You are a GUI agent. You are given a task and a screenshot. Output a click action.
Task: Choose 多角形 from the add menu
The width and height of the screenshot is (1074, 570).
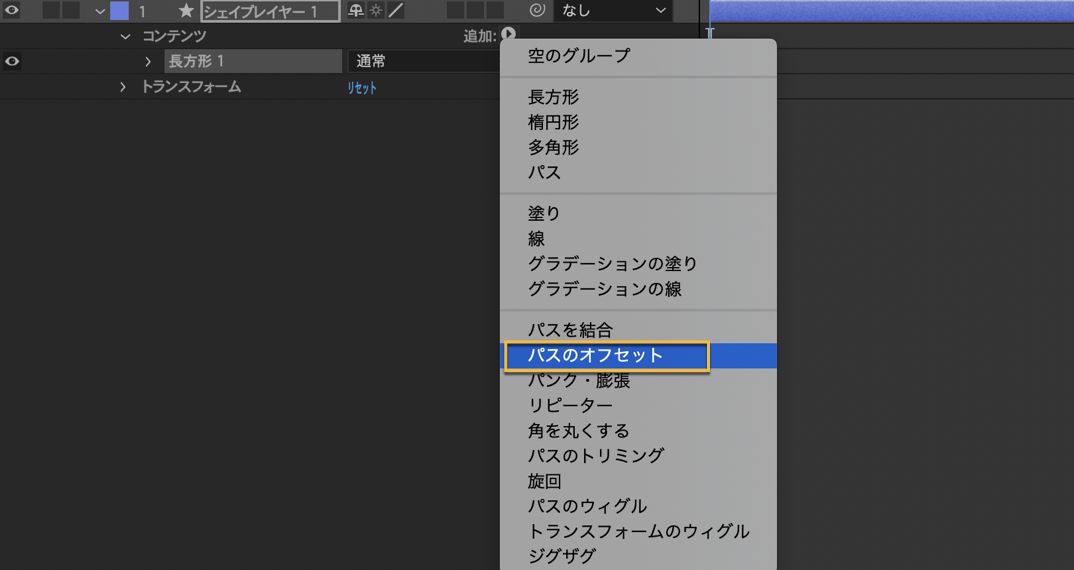coord(638,147)
